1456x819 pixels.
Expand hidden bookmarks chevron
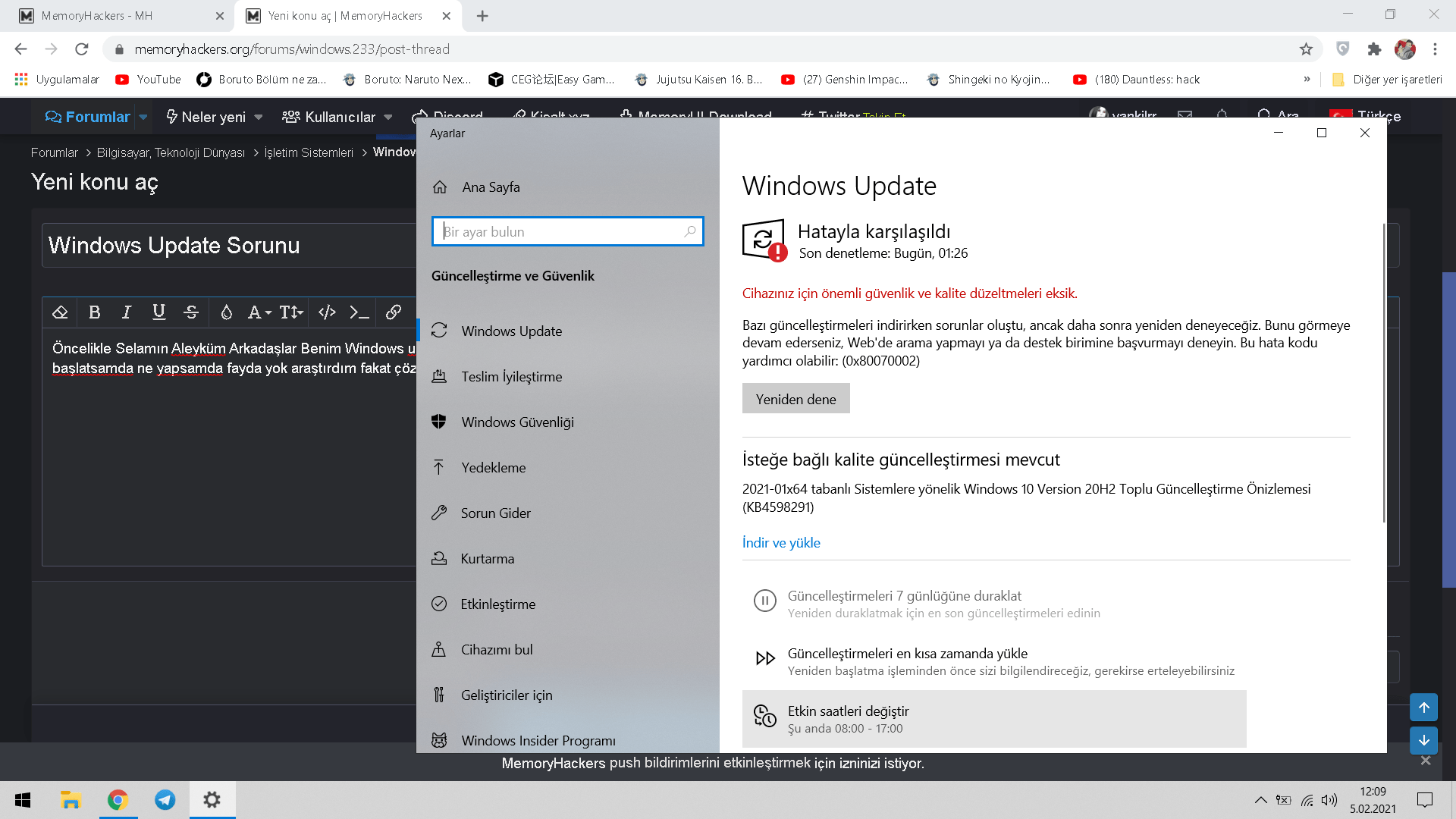tap(1307, 80)
